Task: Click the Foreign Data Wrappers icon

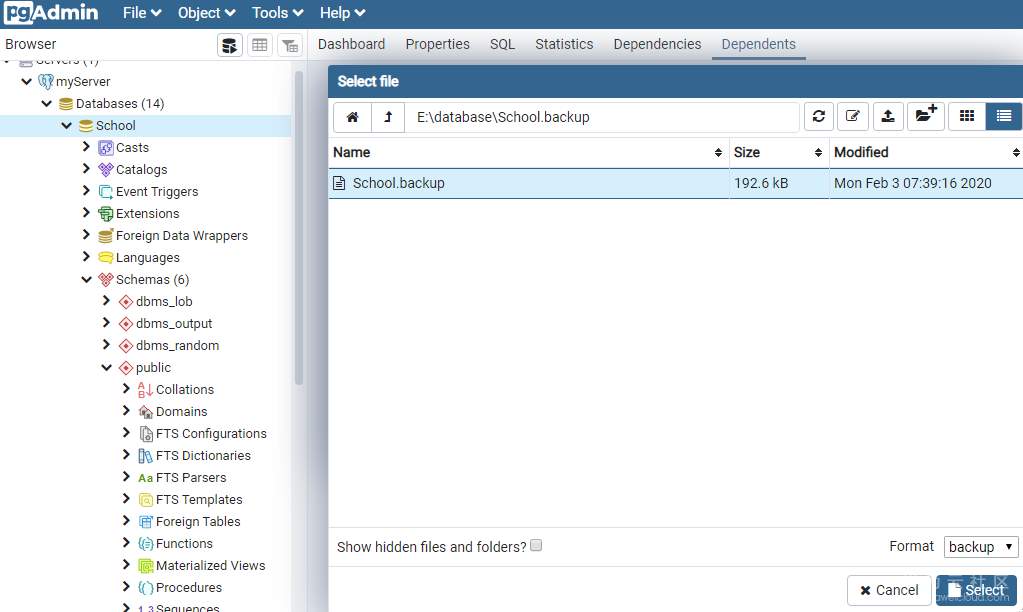Action: pos(106,236)
